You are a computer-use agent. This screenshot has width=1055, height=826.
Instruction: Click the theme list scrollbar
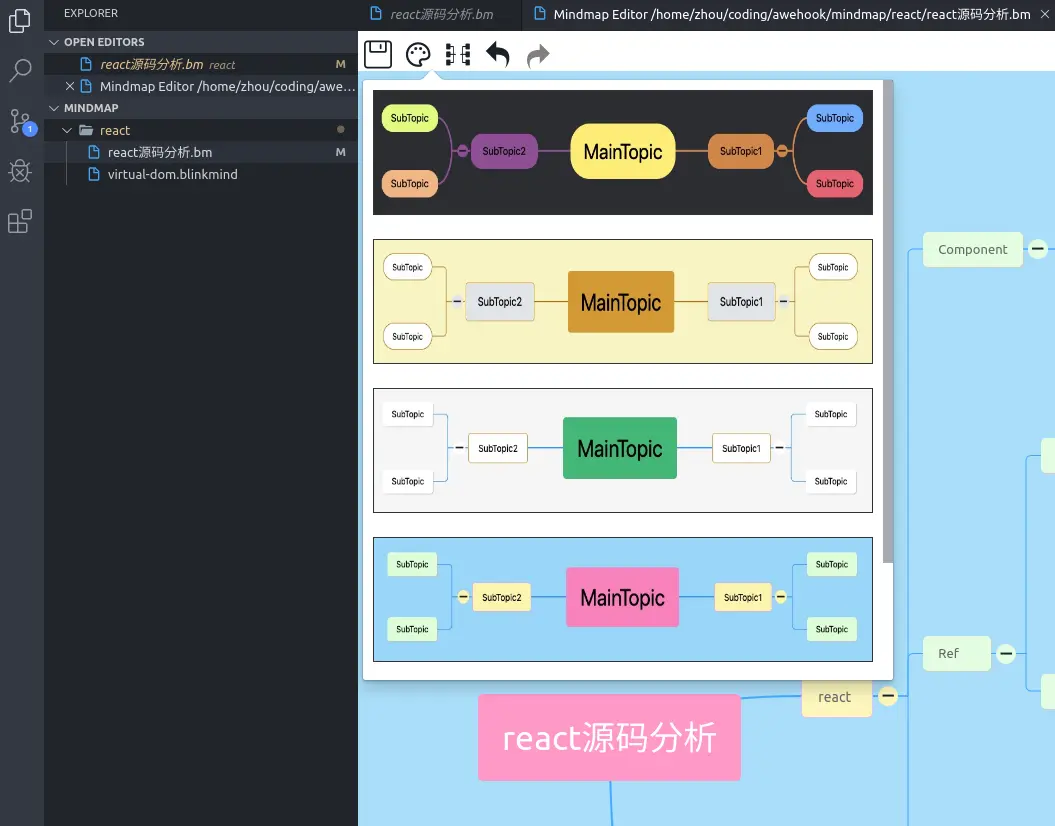[x=888, y=322]
